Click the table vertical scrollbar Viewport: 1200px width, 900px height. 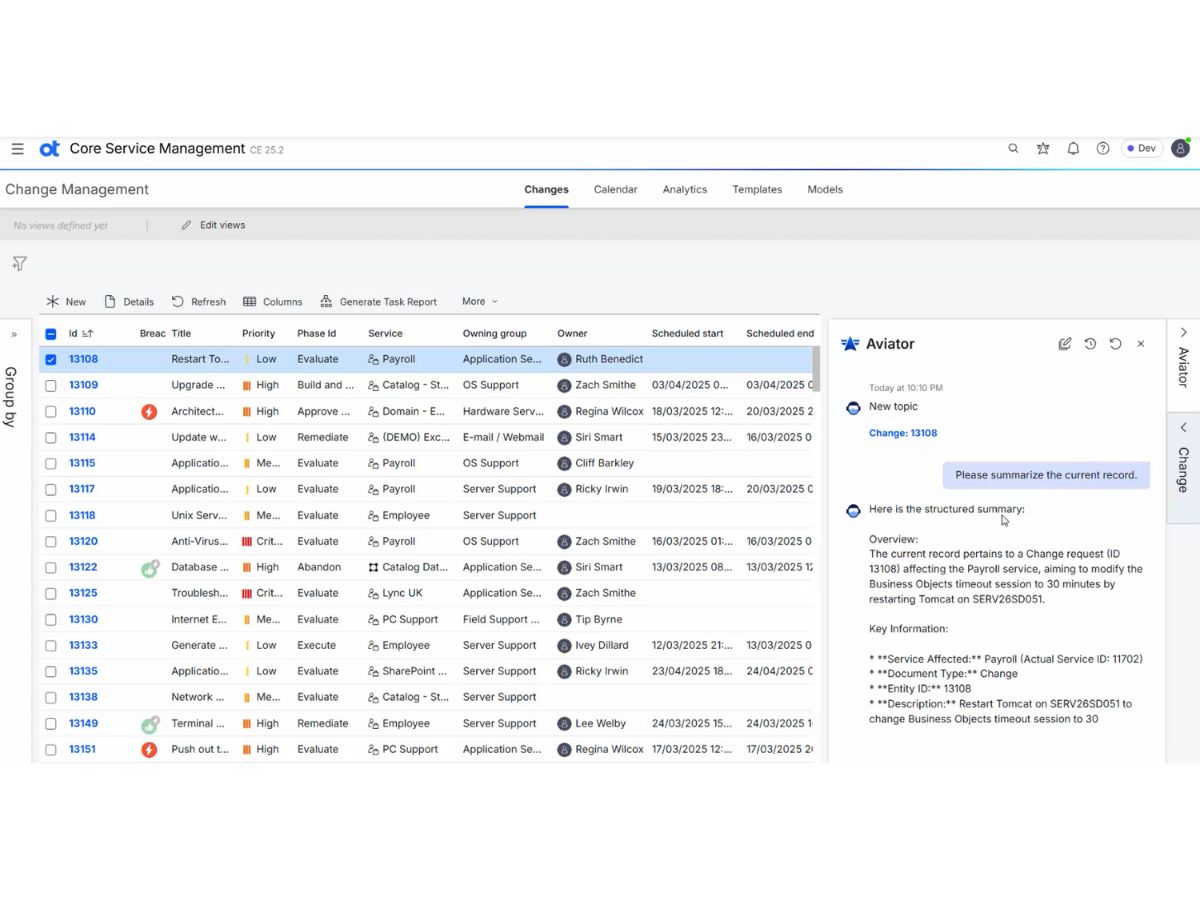point(816,368)
